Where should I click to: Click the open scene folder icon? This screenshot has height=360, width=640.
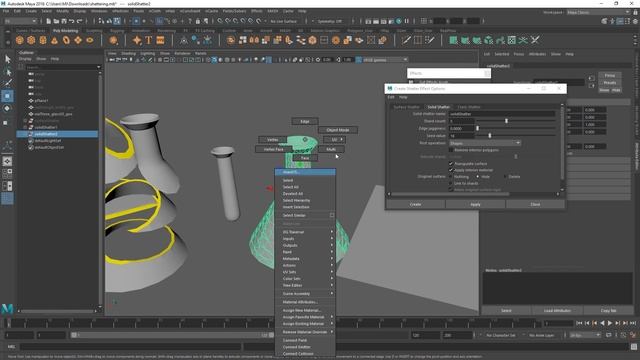tap(56, 21)
